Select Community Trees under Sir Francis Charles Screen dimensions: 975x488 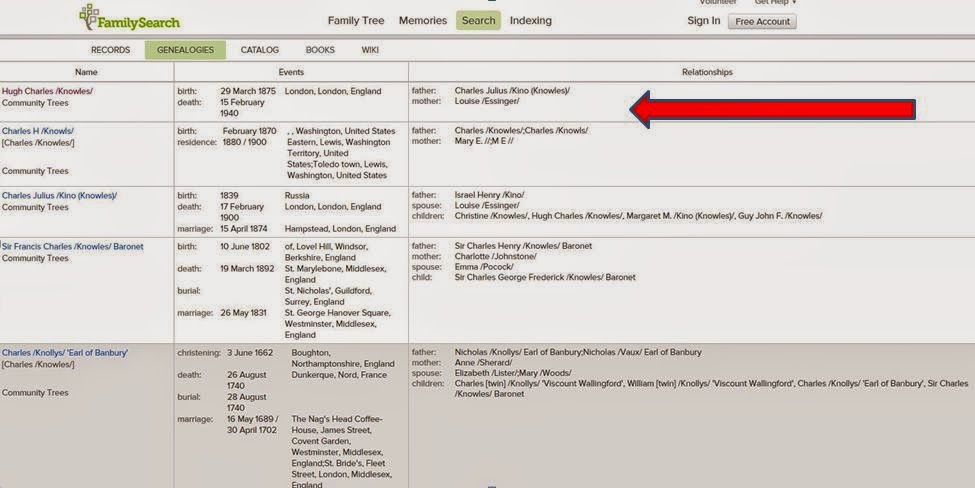coord(35,259)
